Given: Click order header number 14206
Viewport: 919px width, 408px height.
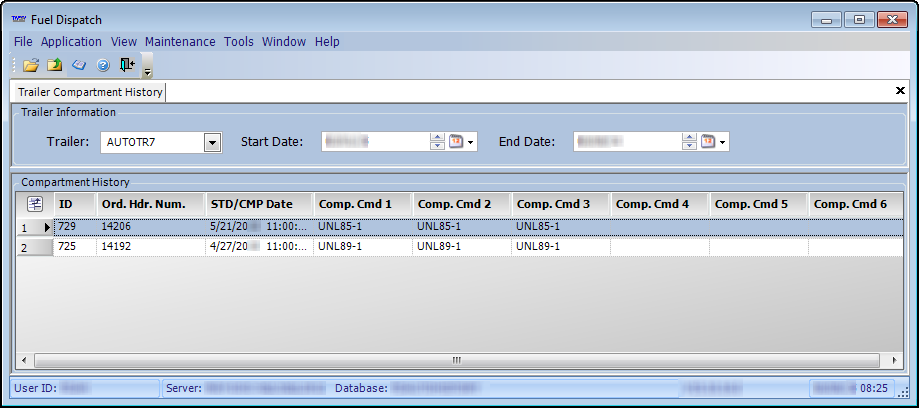Looking at the screenshot, I should click(x=151, y=226).
